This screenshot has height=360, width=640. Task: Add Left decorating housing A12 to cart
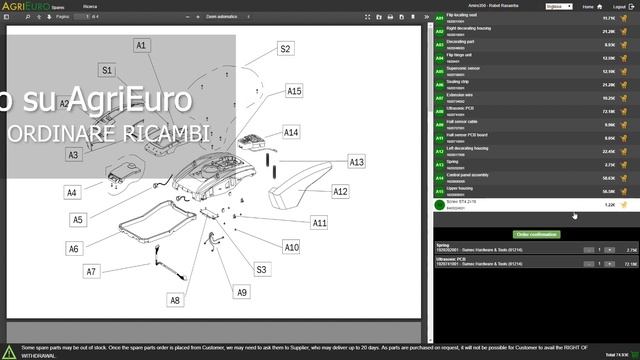(x=624, y=151)
